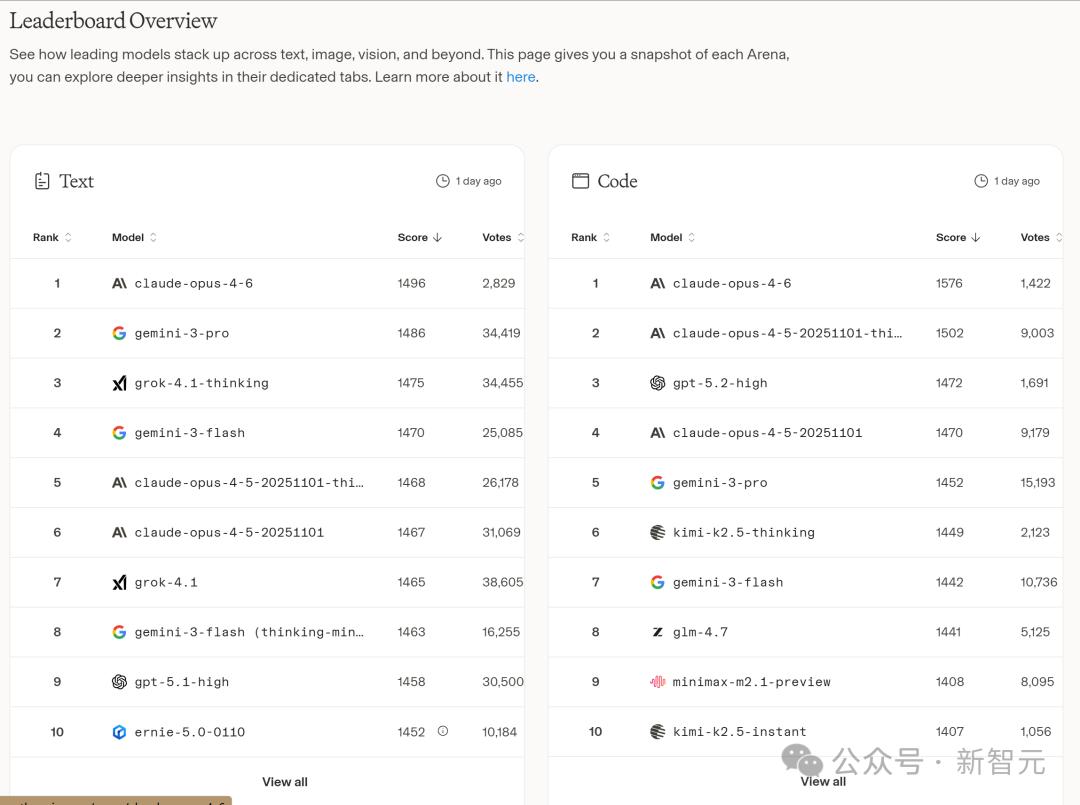Viewport: 1080px width, 805px height.
Task: Click Anthropic logo beside Text rank 6 model
Action: coord(119,532)
